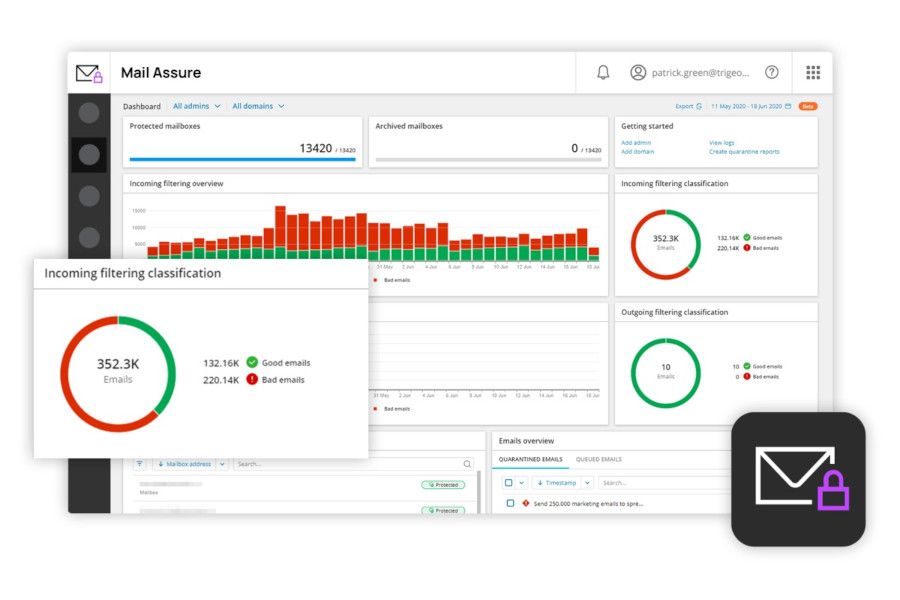Click the user profile avatar icon
The width and height of the screenshot is (900, 600).
click(x=638, y=72)
